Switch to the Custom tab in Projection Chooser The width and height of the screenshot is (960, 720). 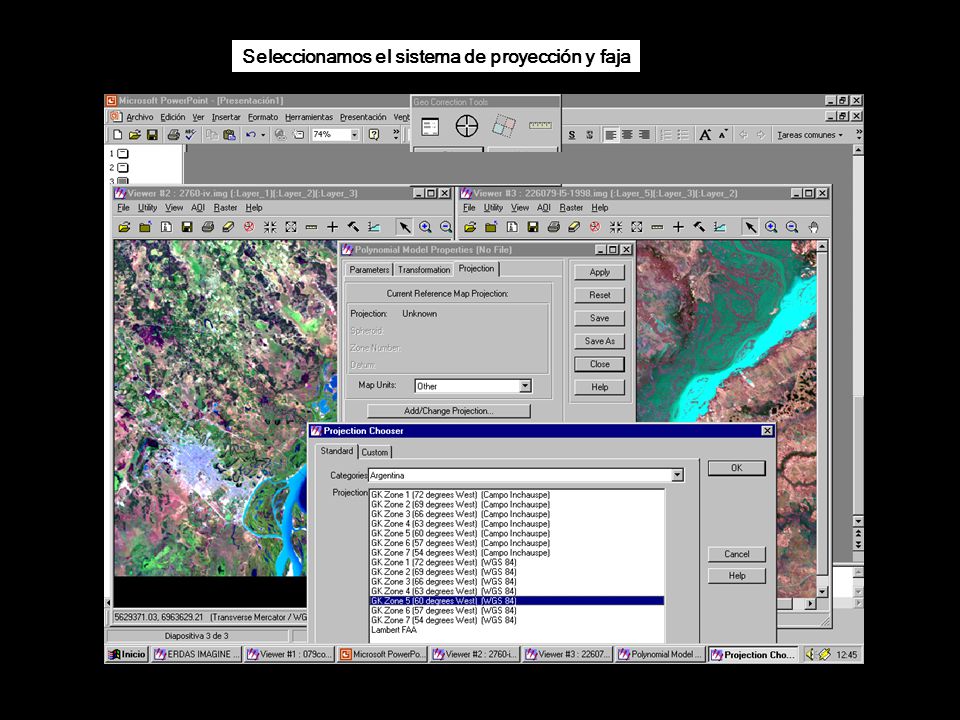(375, 452)
